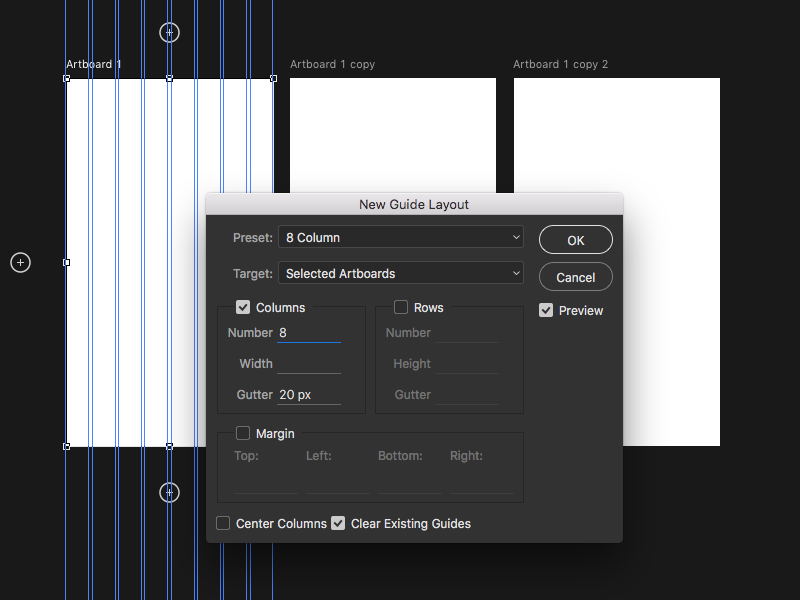Click the Margin Bottom field
Viewport: 800px width, 600px height.
coord(410,483)
